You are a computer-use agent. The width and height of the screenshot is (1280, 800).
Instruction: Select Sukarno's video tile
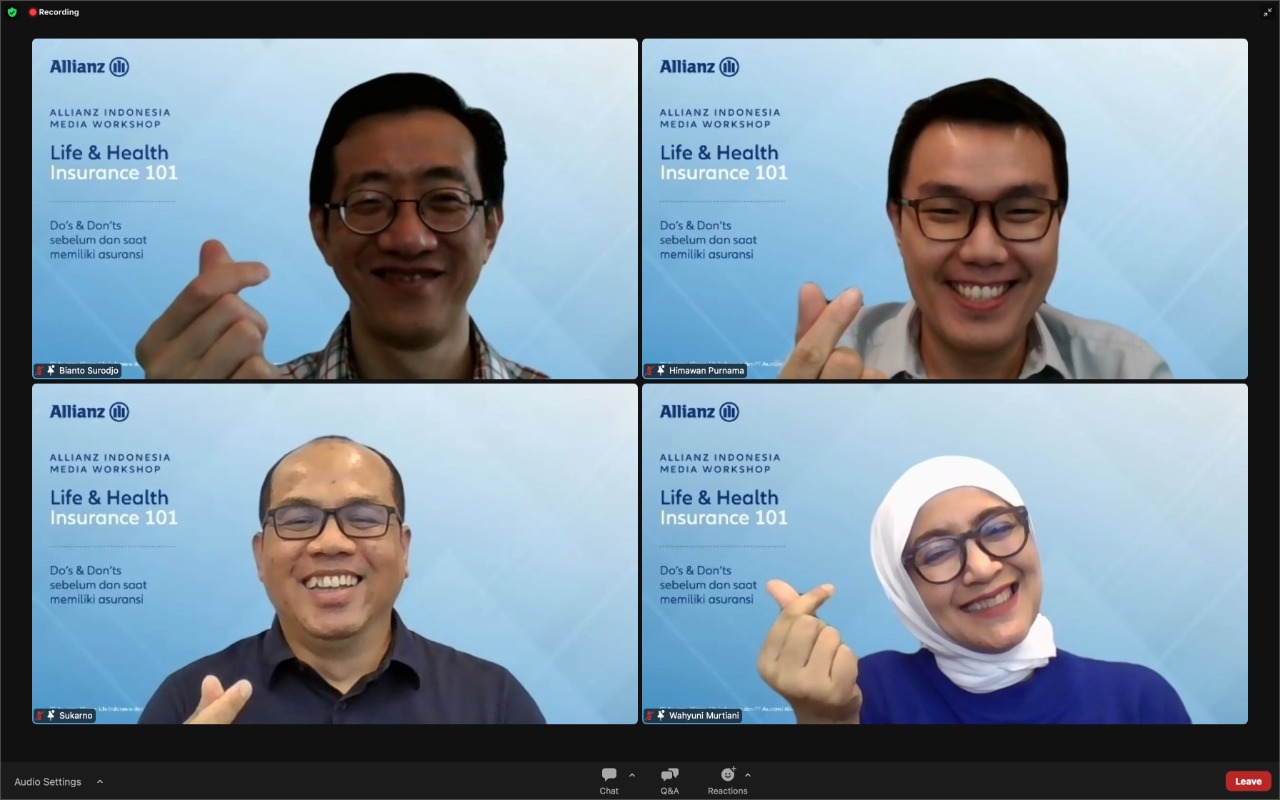coord(334,554)
